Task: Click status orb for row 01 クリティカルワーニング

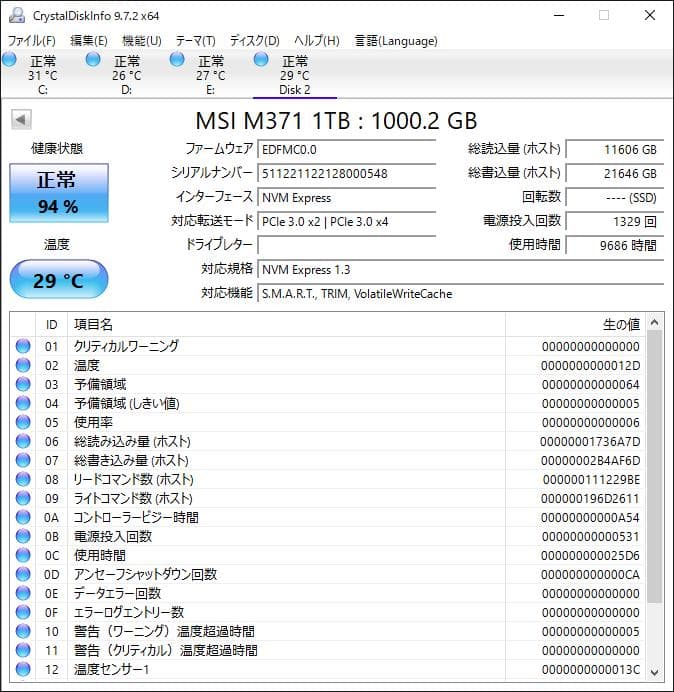Action: coord(23,346)
